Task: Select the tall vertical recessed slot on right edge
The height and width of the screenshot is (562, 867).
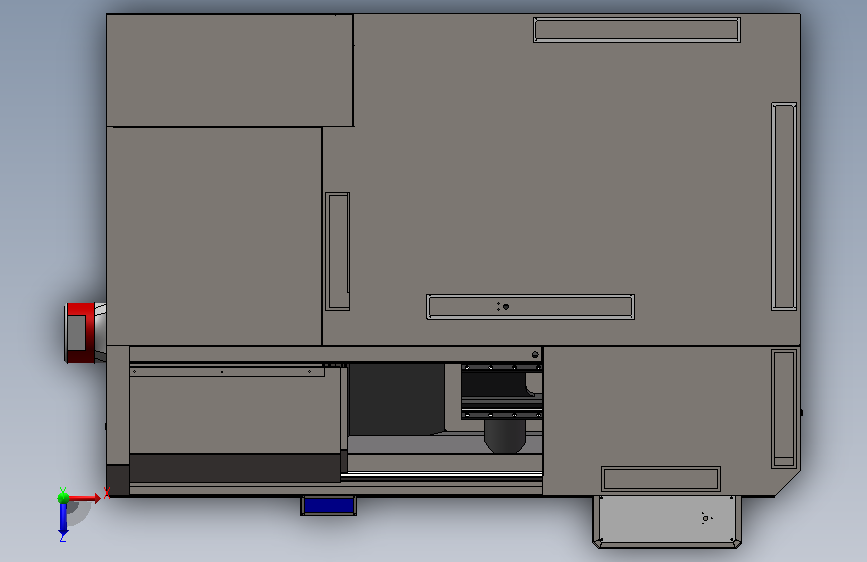Action: coord(784,206)
